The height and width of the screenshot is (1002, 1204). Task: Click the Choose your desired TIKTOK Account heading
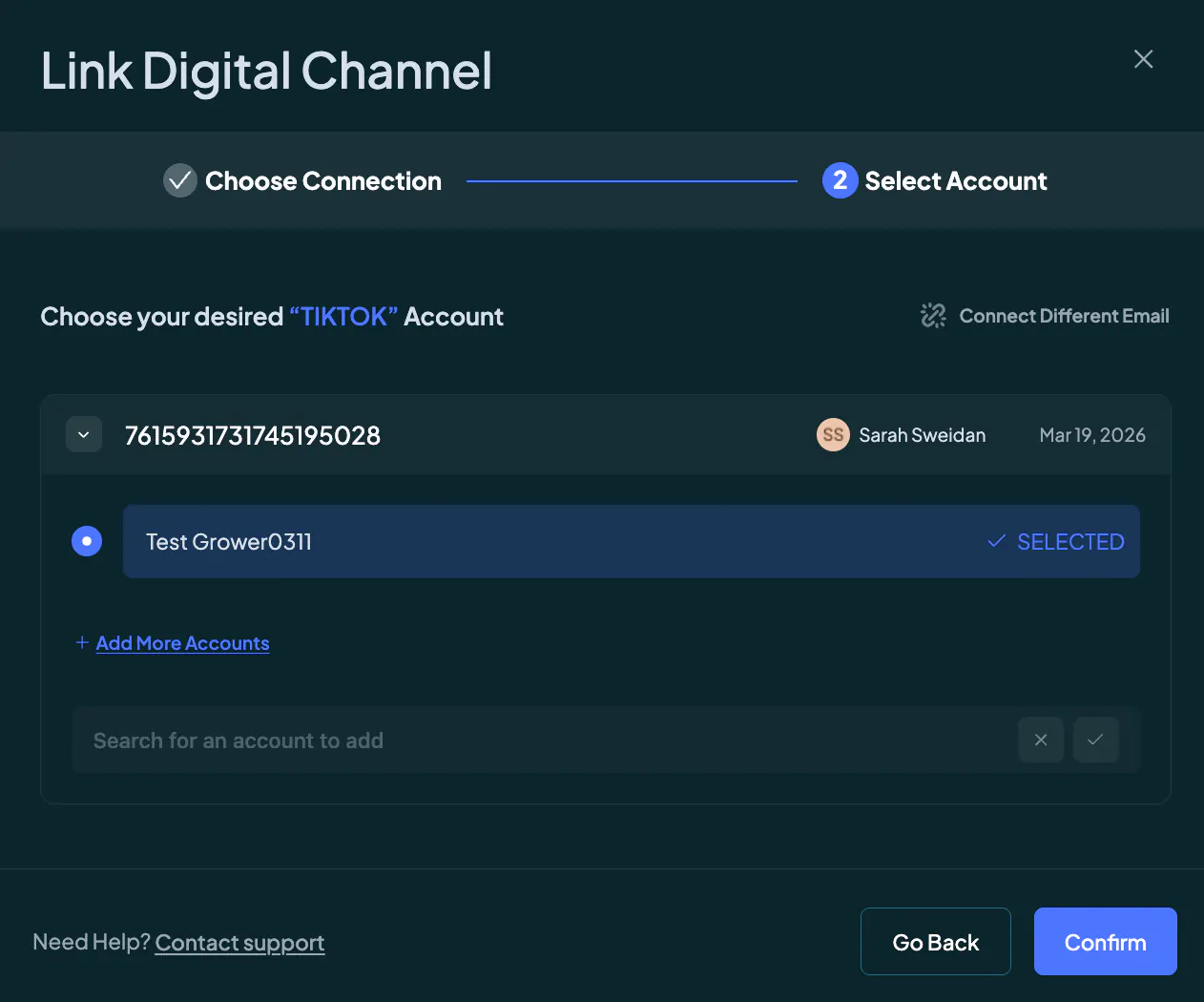point(272,317)
